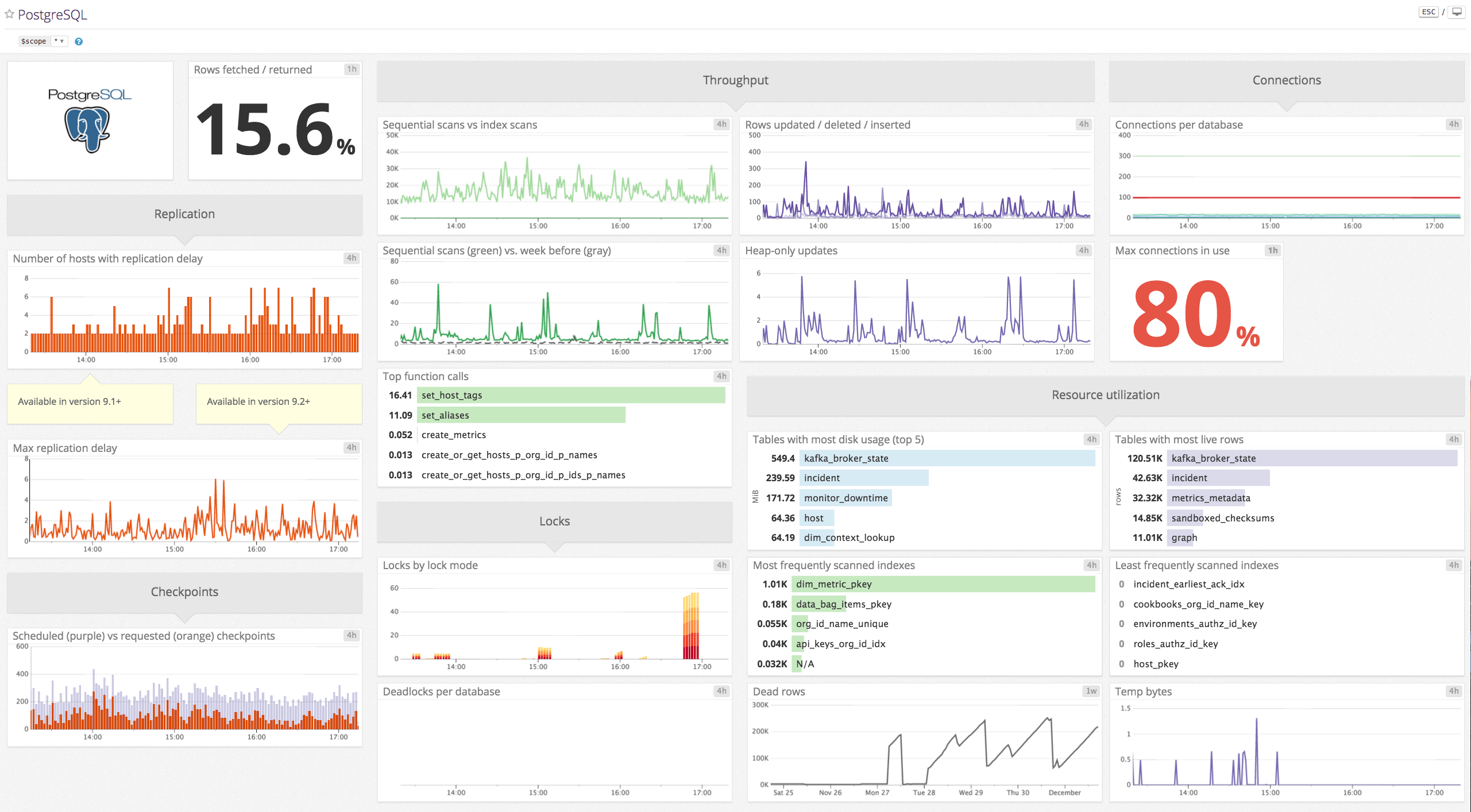Open the Locks by lock mode chart
The image size is (1471, 812).
[554, 620]
